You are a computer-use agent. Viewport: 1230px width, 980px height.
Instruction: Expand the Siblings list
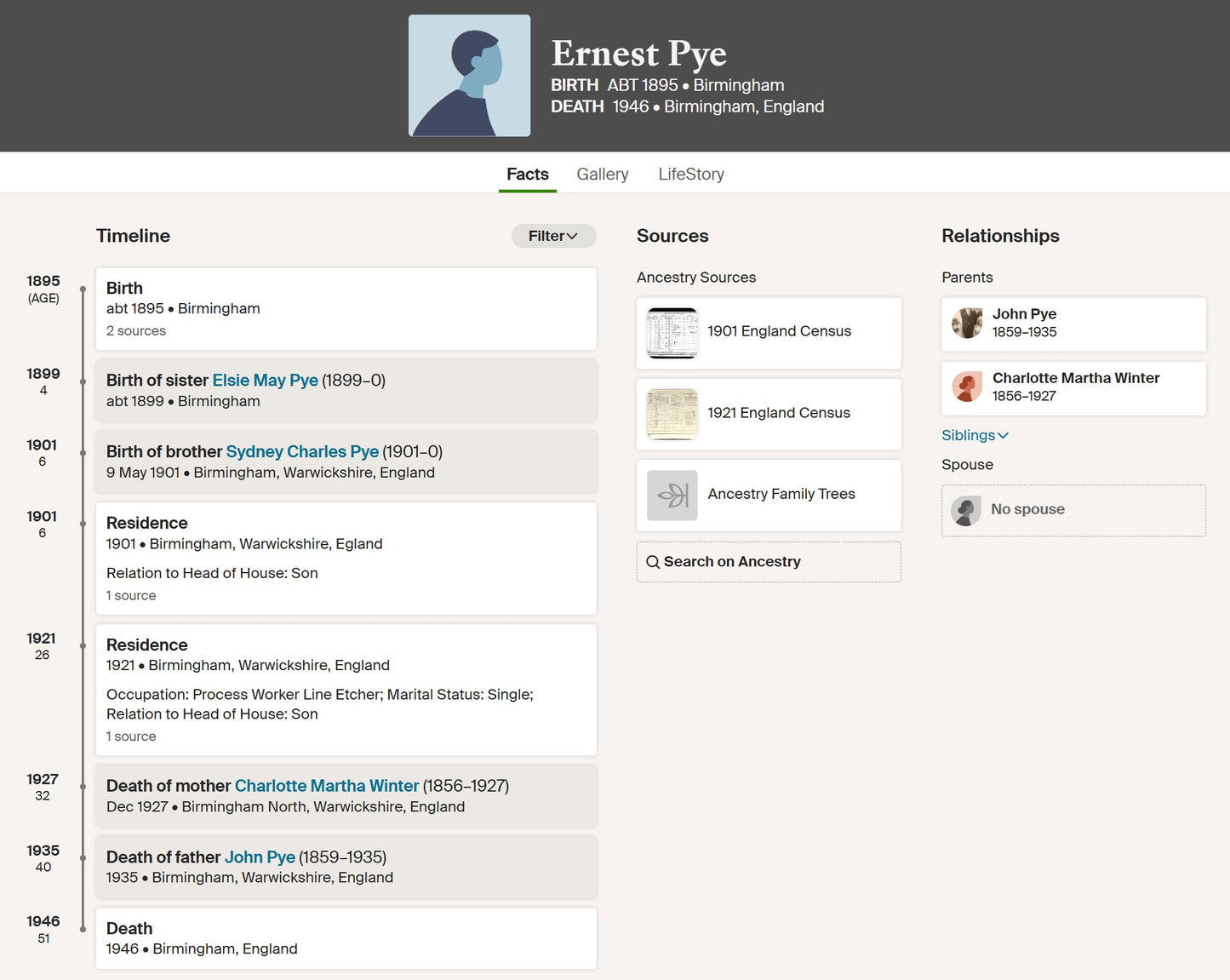(x=975, y=435)
